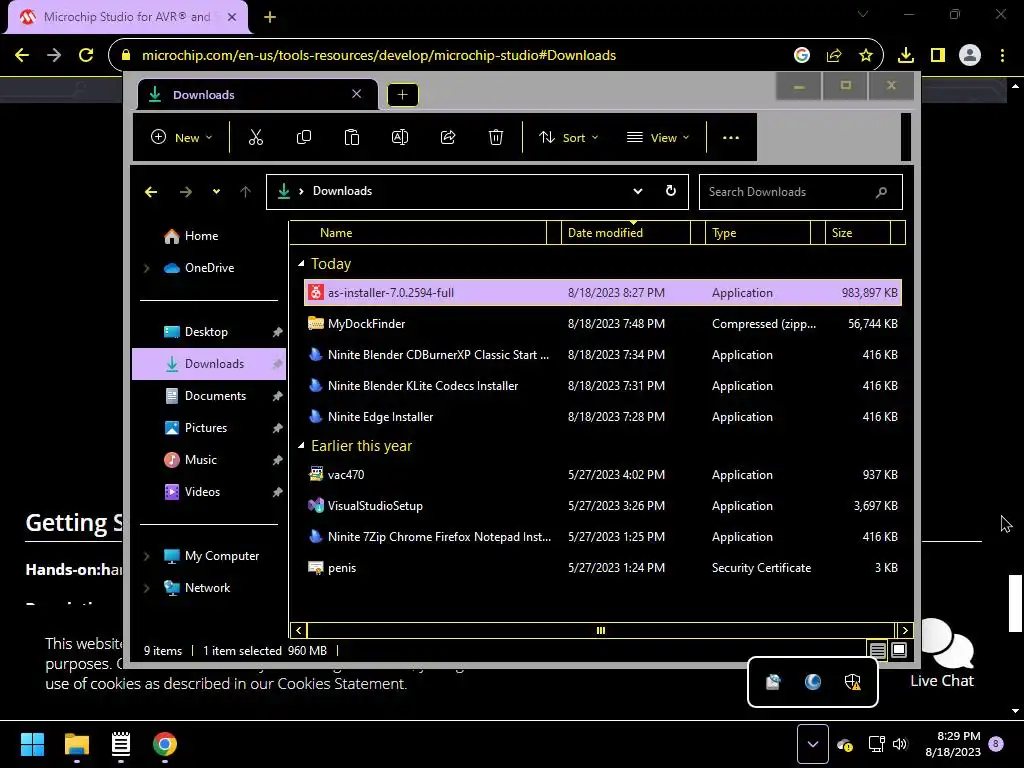Expand OneDrive in navigation pane
Image resolution: width=1024 pixels, height=768 pixels.
pos(146,268)
